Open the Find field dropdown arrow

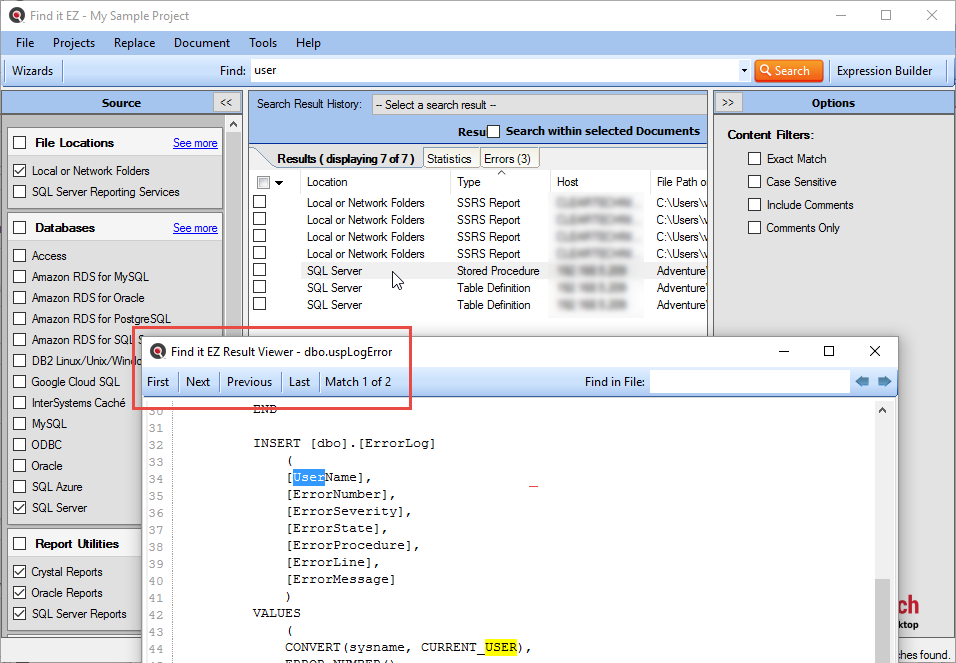pyautogui.click(x=744, y=71)
